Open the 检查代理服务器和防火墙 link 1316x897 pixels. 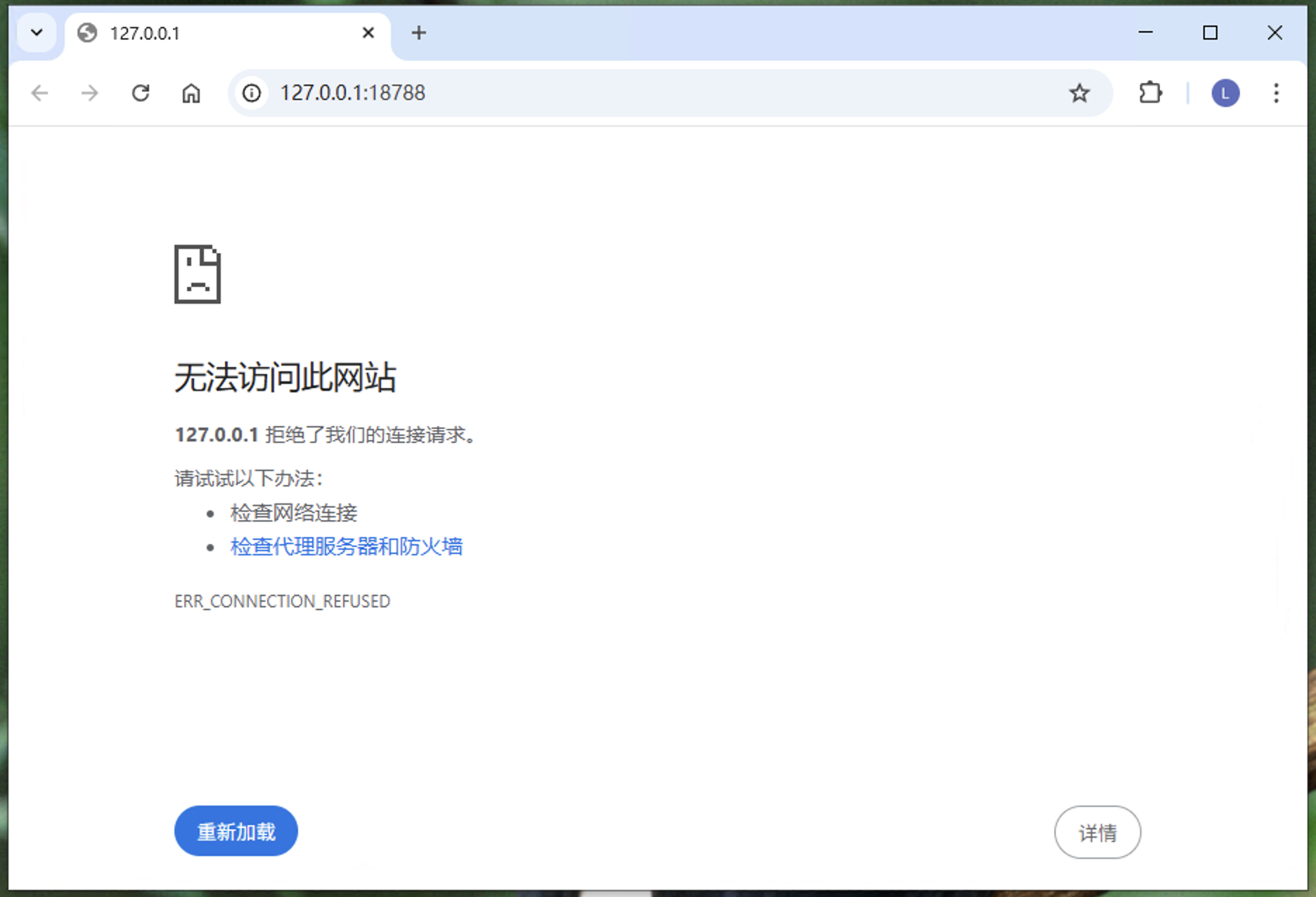347,546
